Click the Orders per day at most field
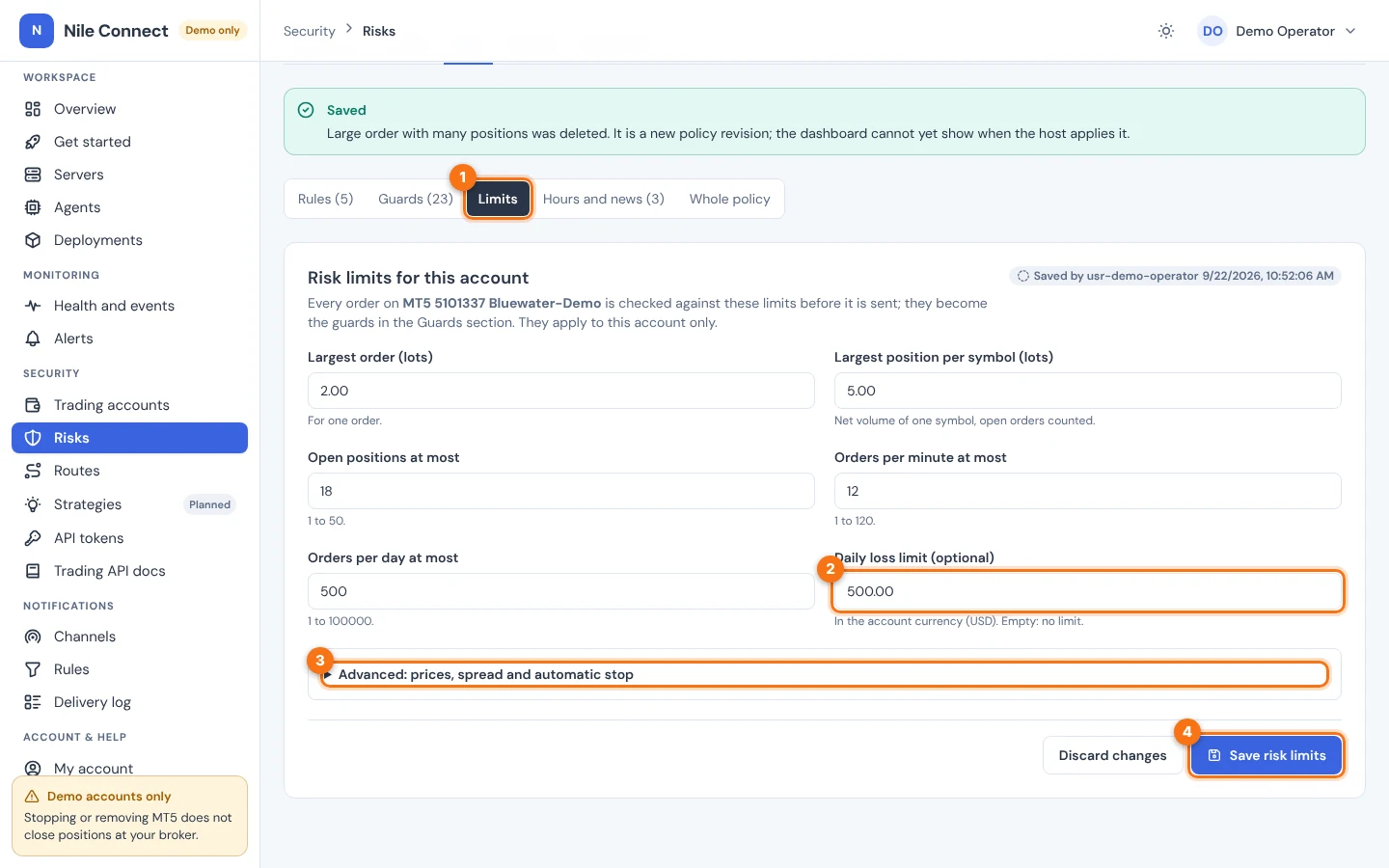Screen dimensions: 1389x868 [561, 591]
